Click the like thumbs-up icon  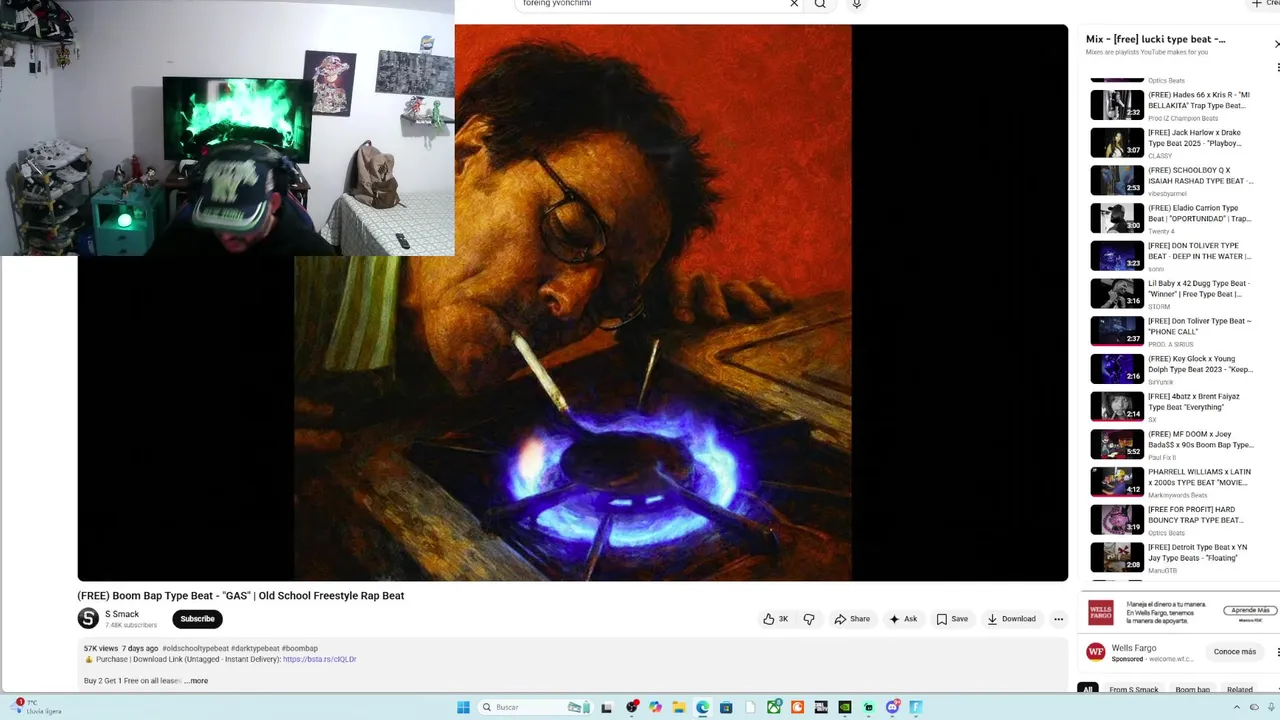pyautogui.click(x=768, y=619)
